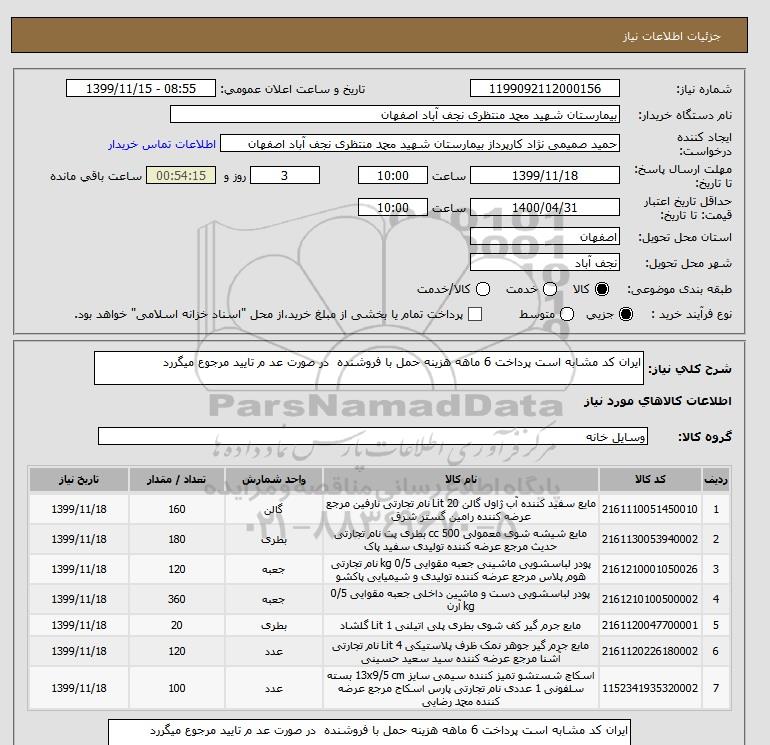Click the delivery city نجف آباد field
The image size is (770, 745).
(x=545, y=263)
